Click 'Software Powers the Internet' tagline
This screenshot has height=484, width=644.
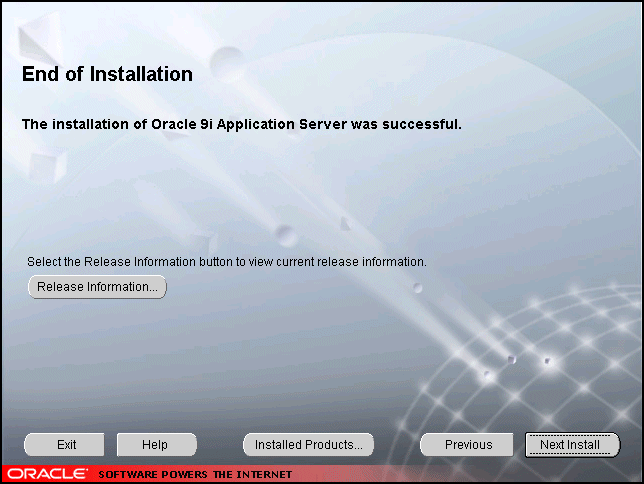point(195,475)
